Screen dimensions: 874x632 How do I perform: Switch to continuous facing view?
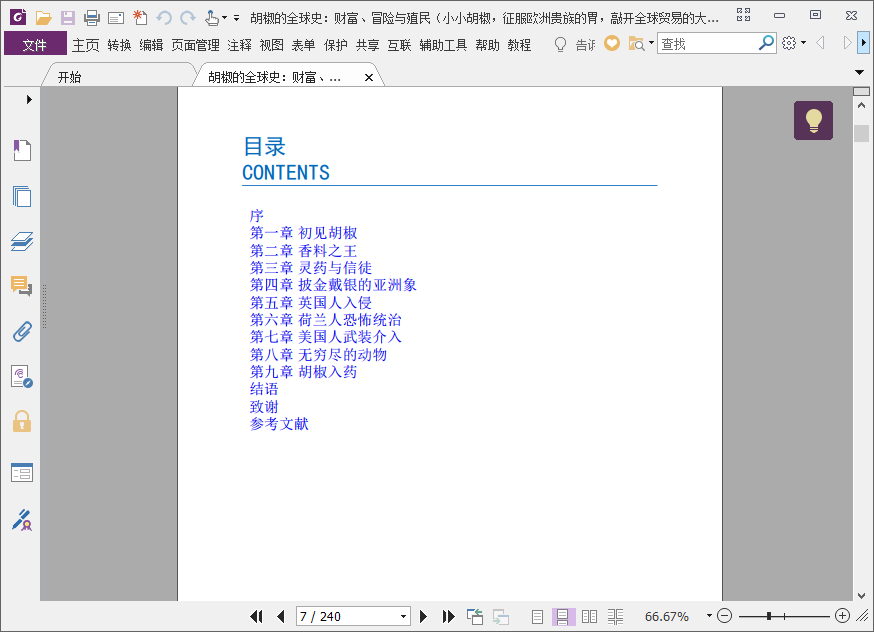(615, 616)
